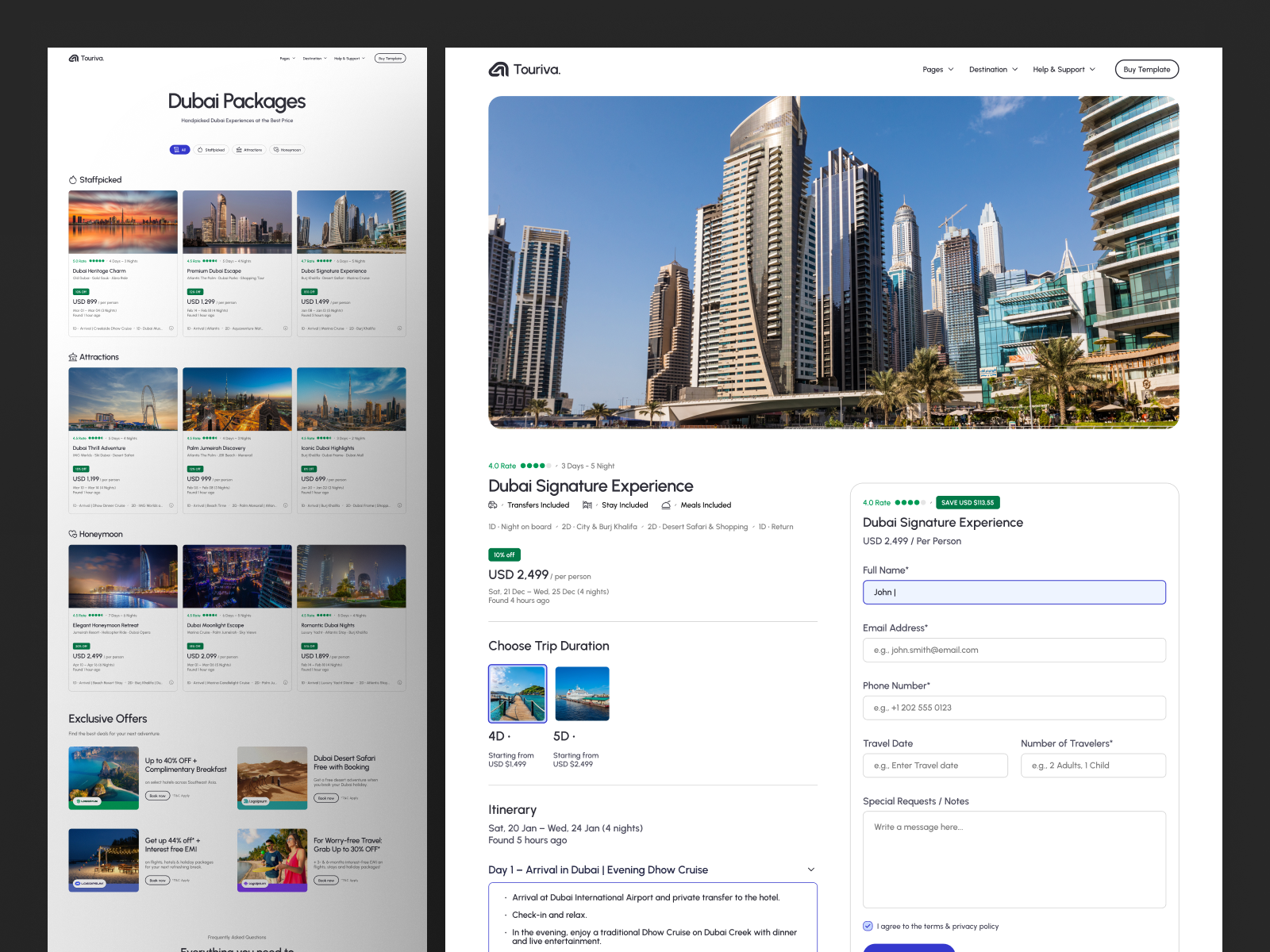Click the Attractions bank filter icon
The height and width of the screenshot is (952, 1270).
[240, 150]
